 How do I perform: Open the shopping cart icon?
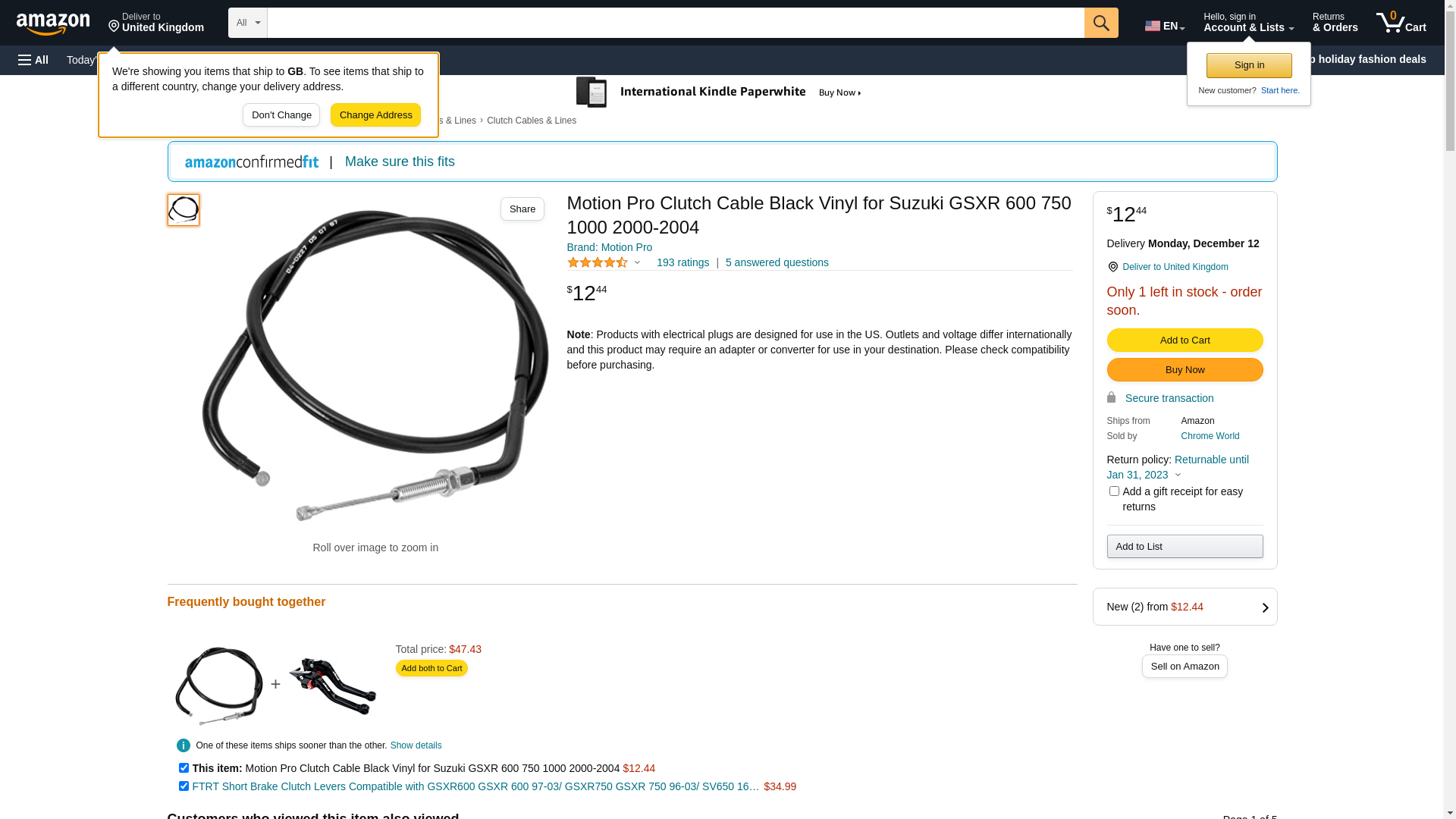tap(1401, 23)
